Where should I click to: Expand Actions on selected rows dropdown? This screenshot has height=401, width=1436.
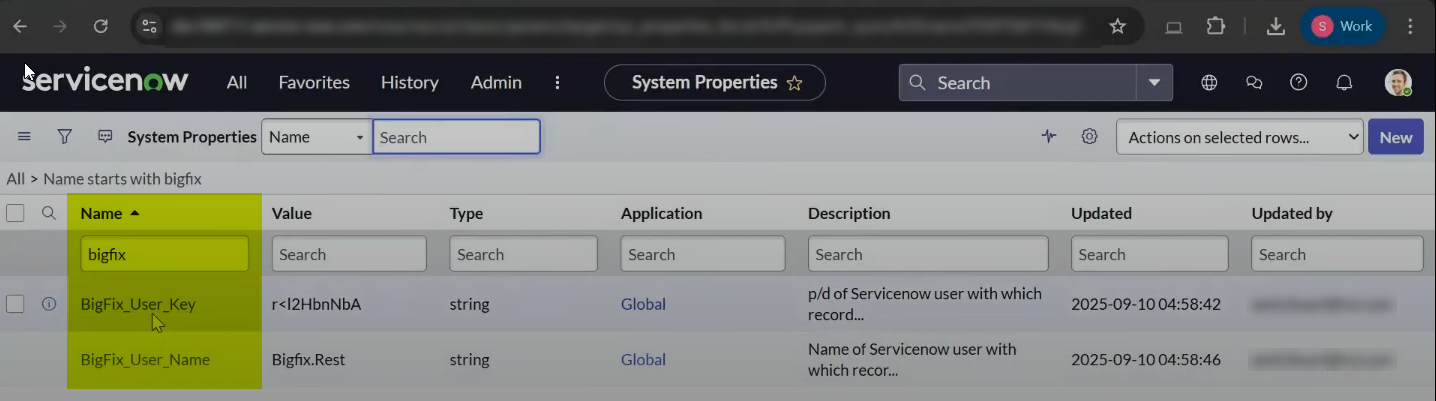1239,137
